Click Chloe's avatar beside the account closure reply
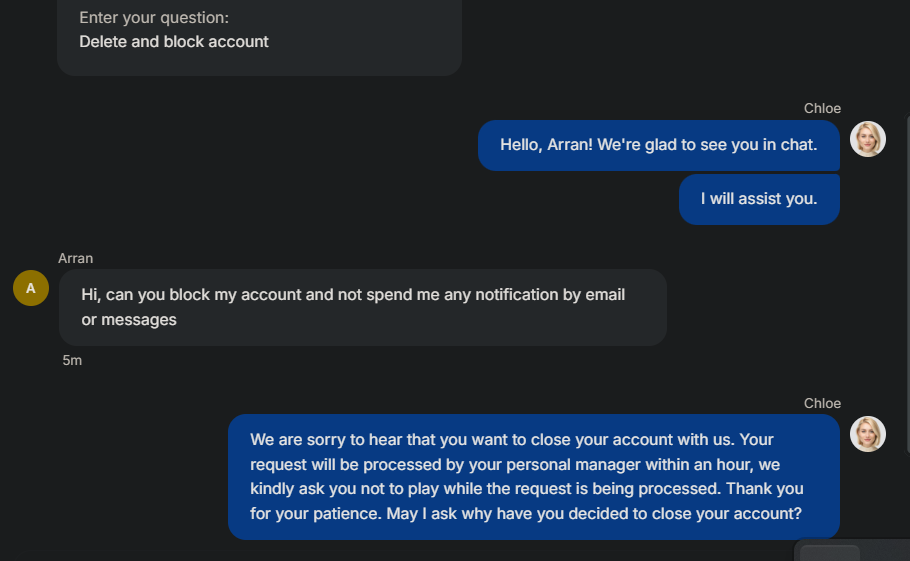 point(867,434)
